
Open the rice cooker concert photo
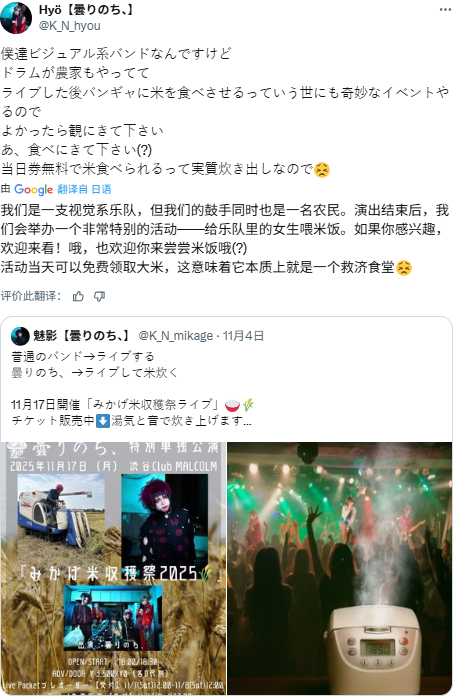click(x=340, y=568)
